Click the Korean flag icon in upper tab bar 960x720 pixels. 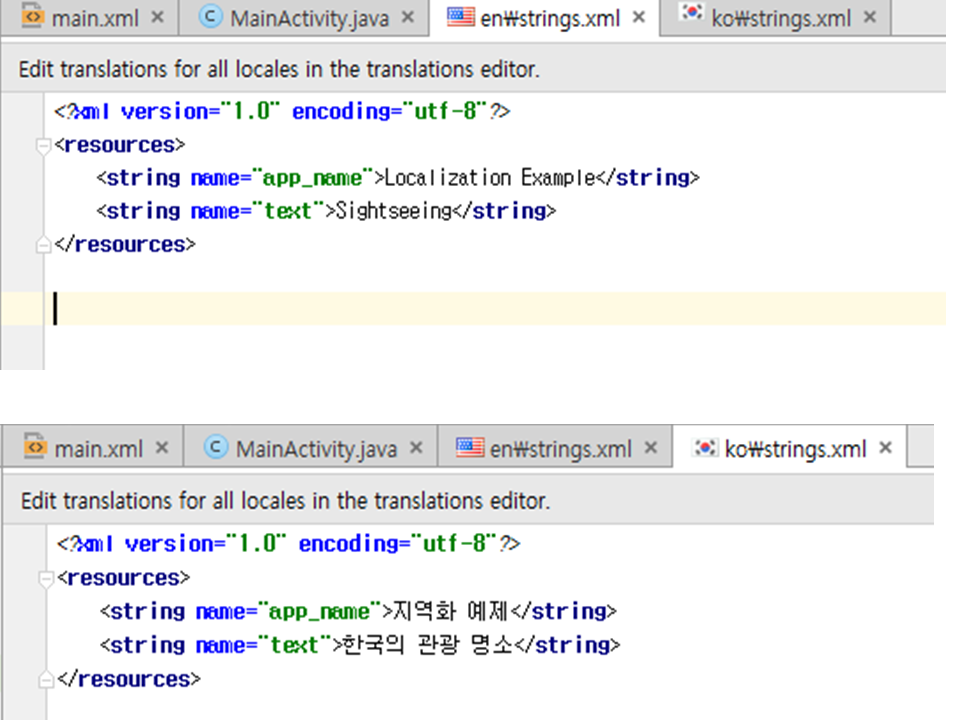pyautogui.click(x=692, y=15)
